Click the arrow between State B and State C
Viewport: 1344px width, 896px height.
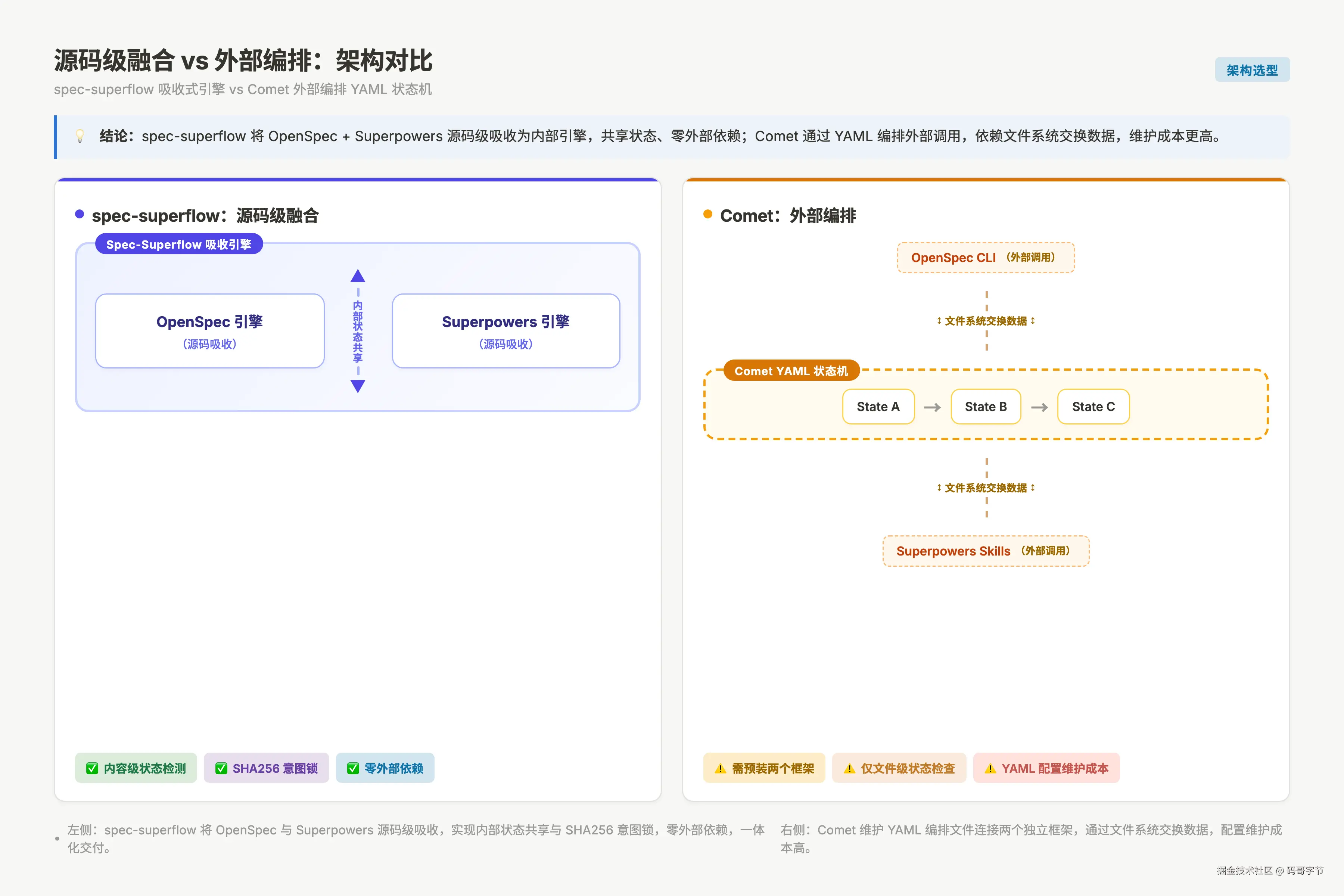pyautogui.click(x=1039, y=407)
